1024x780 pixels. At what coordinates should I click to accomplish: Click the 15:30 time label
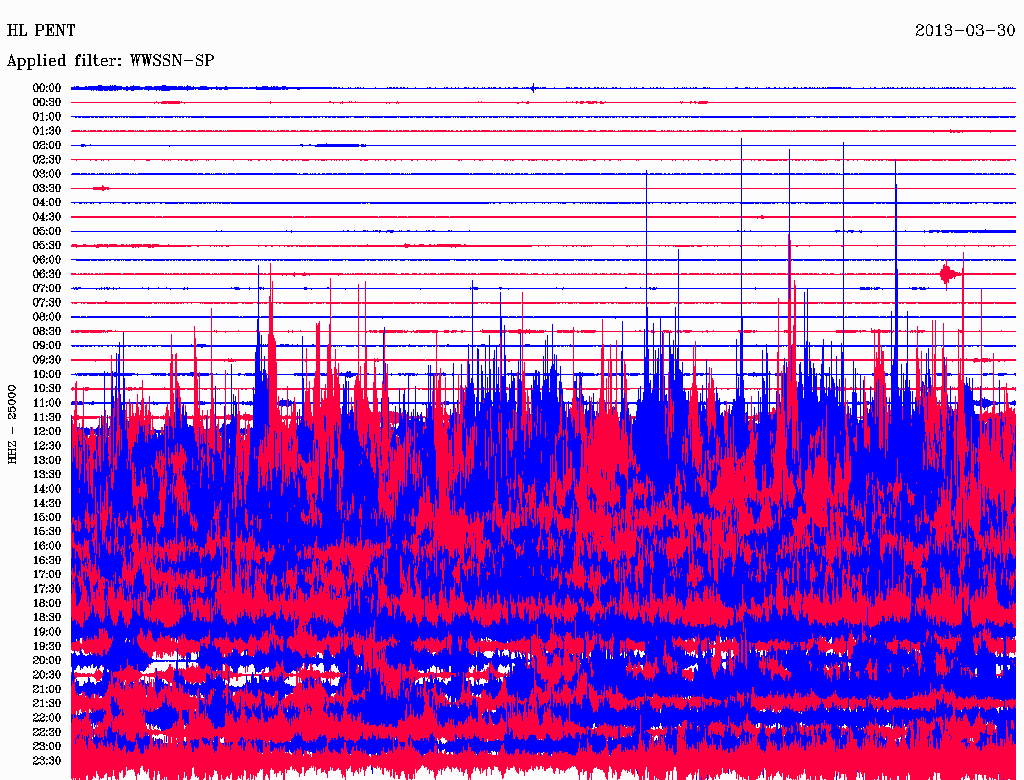46,532
